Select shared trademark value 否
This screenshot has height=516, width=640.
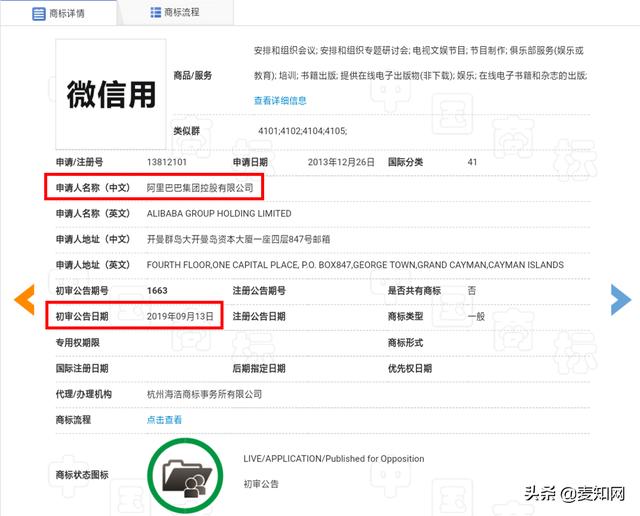coord(472,291)
